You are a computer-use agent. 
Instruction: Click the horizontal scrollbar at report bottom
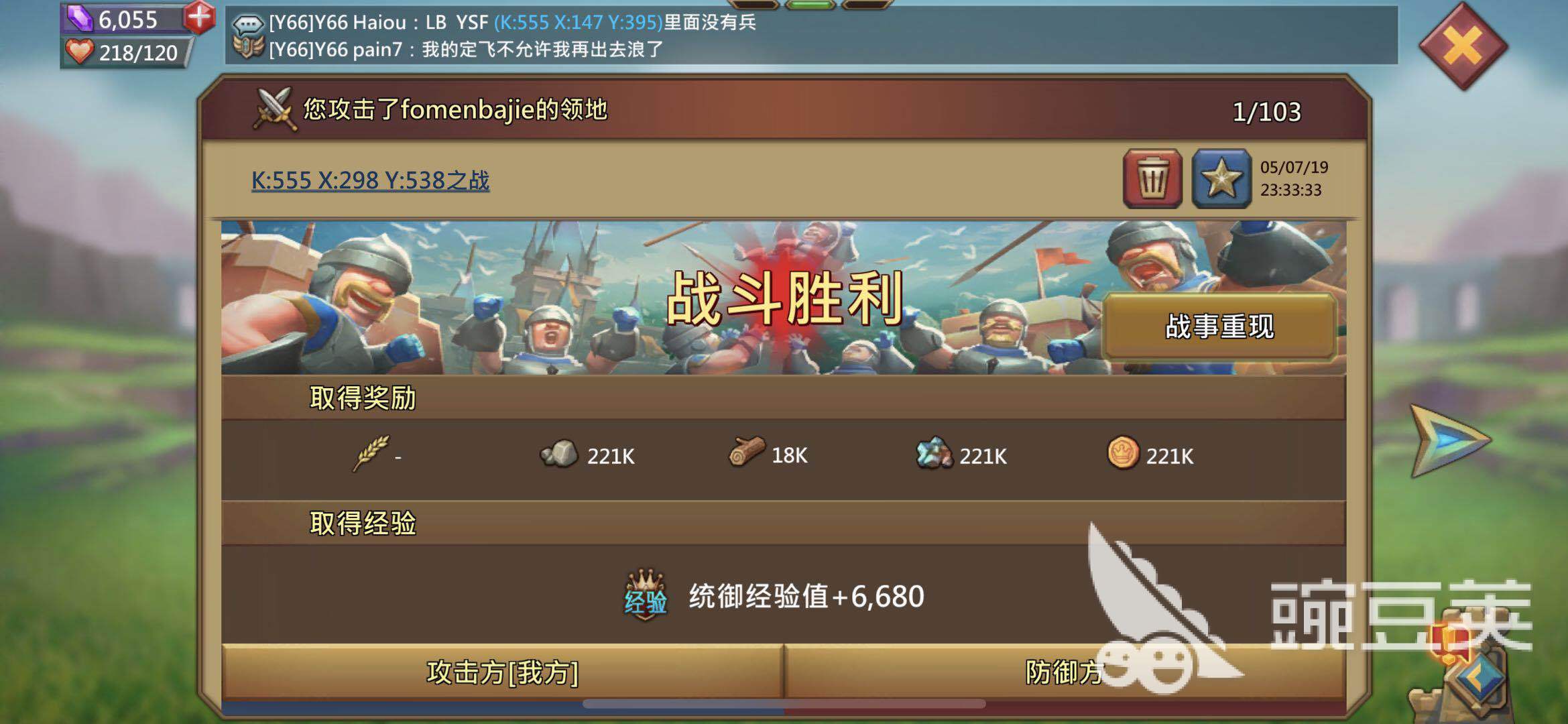coord(784,704)
